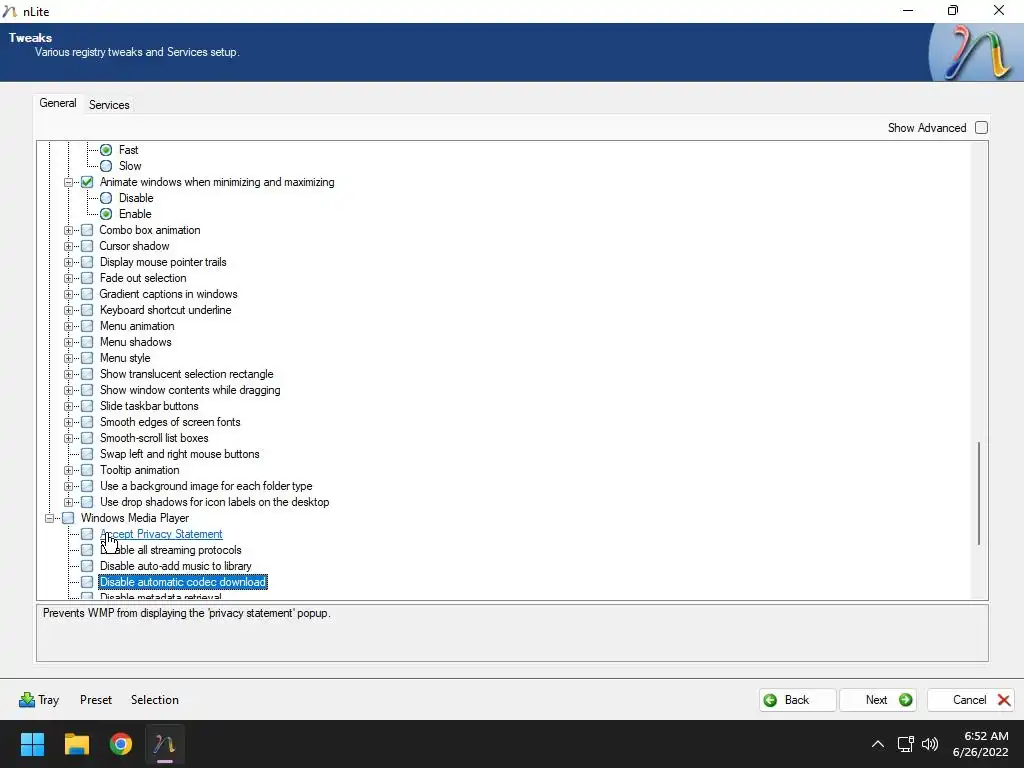
Task: Open the Preset menu
Action: (96, 700)
